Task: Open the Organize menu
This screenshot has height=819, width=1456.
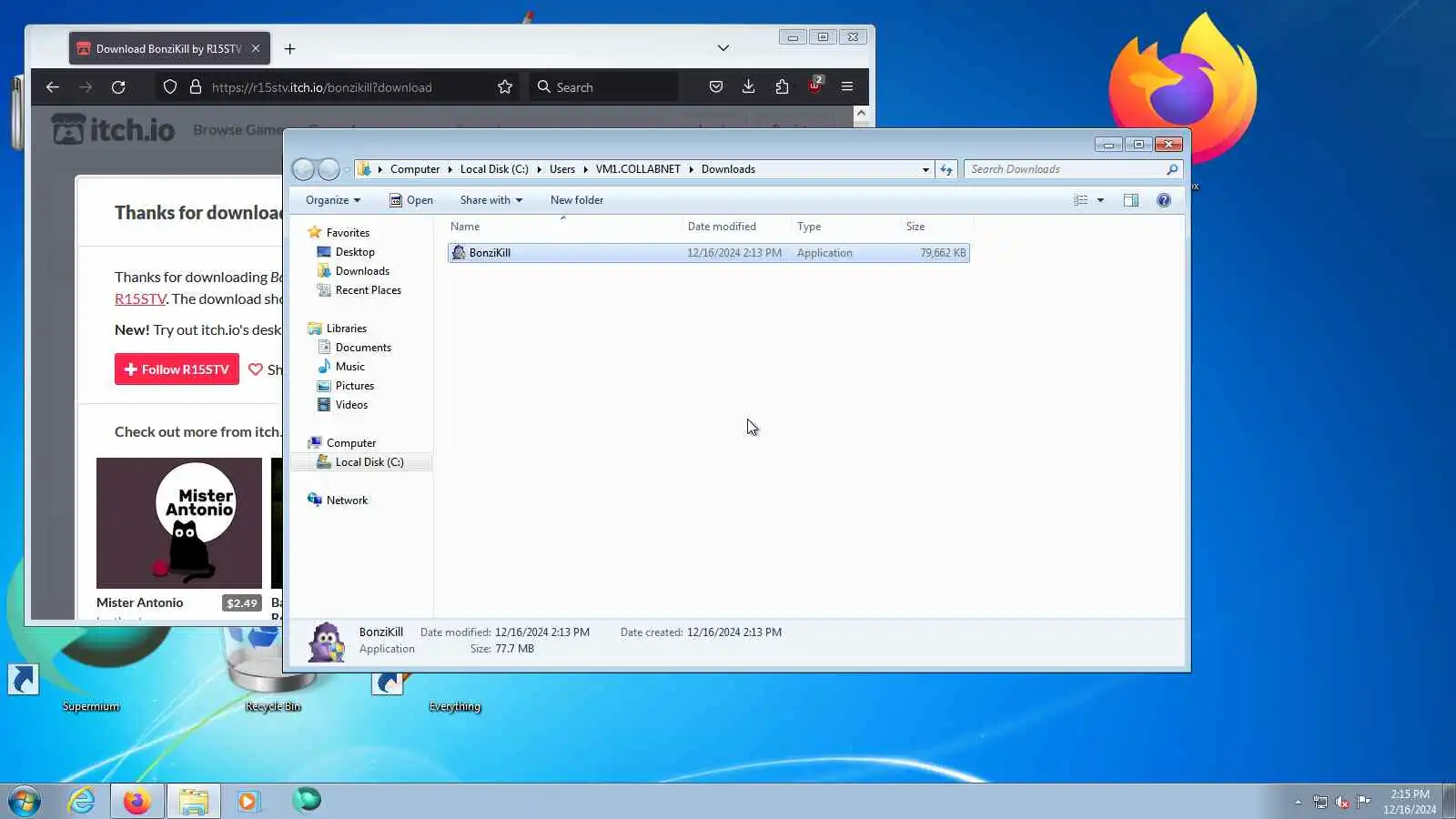Action: [x=333, y=200]
